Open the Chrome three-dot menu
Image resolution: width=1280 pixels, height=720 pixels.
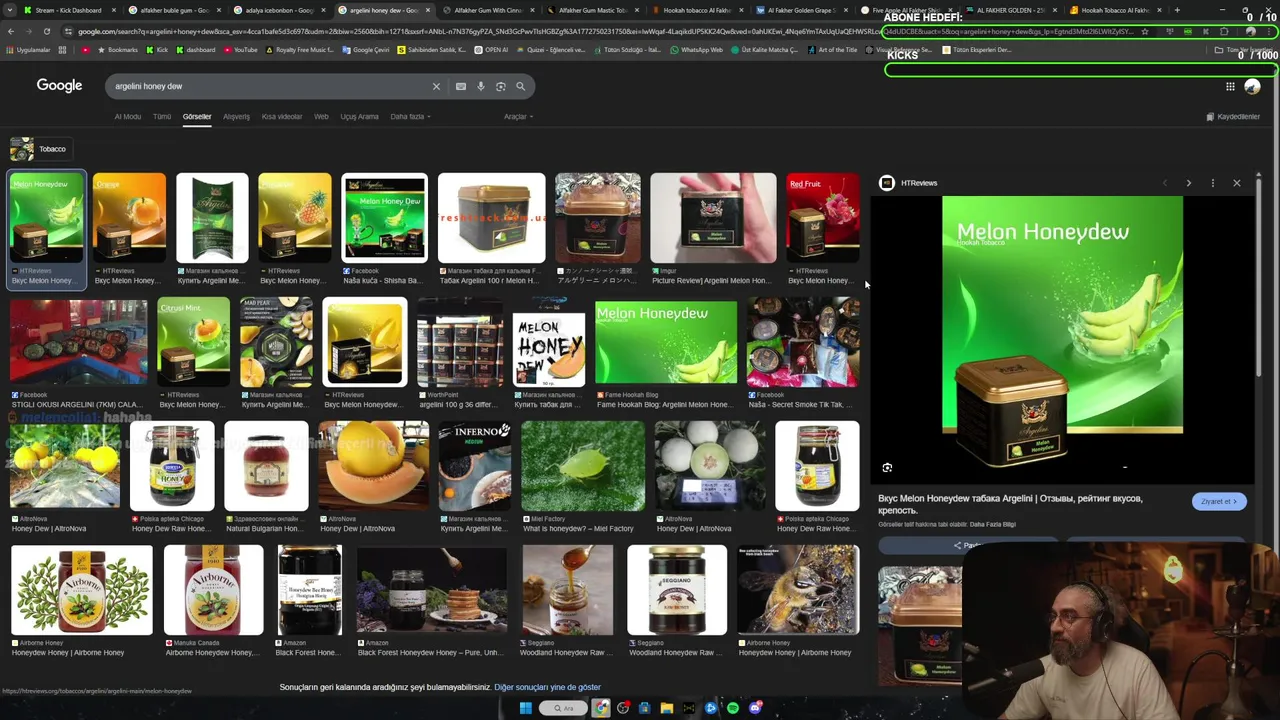[1270, 31]
